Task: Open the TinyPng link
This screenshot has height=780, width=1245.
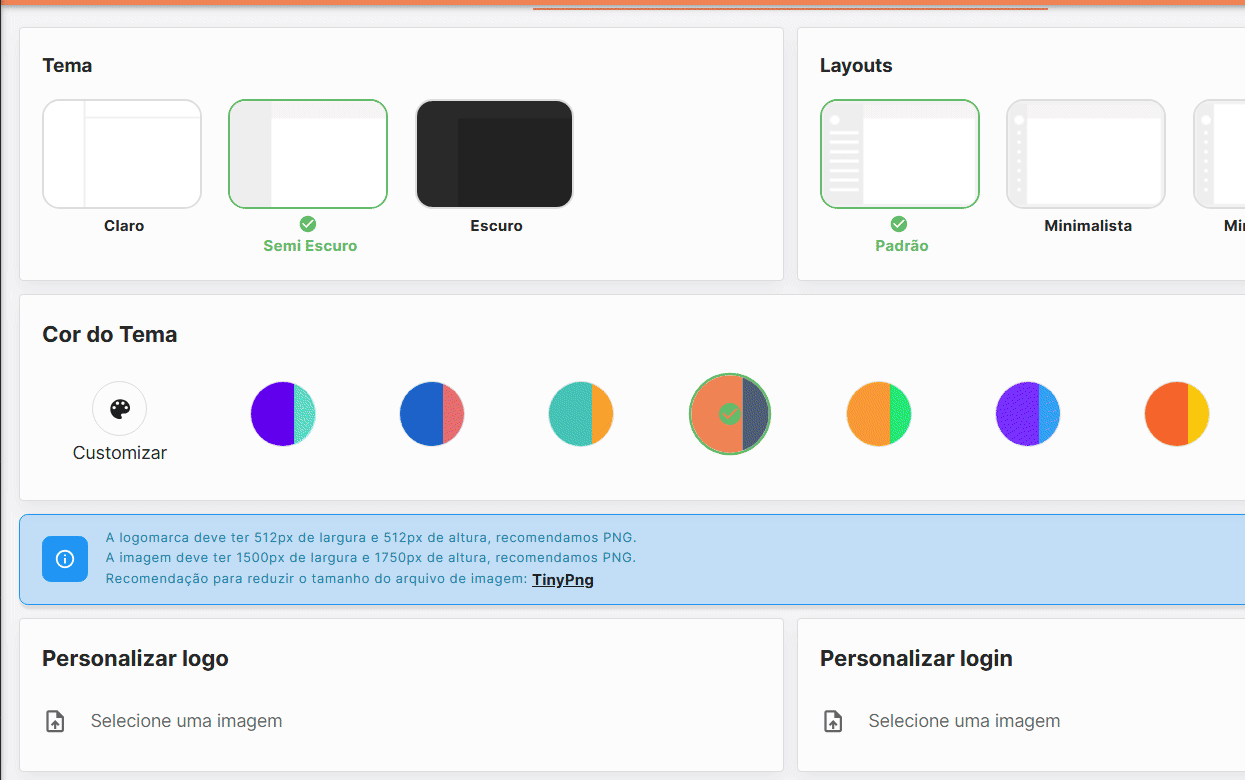Action: click(x=563, y=579)
